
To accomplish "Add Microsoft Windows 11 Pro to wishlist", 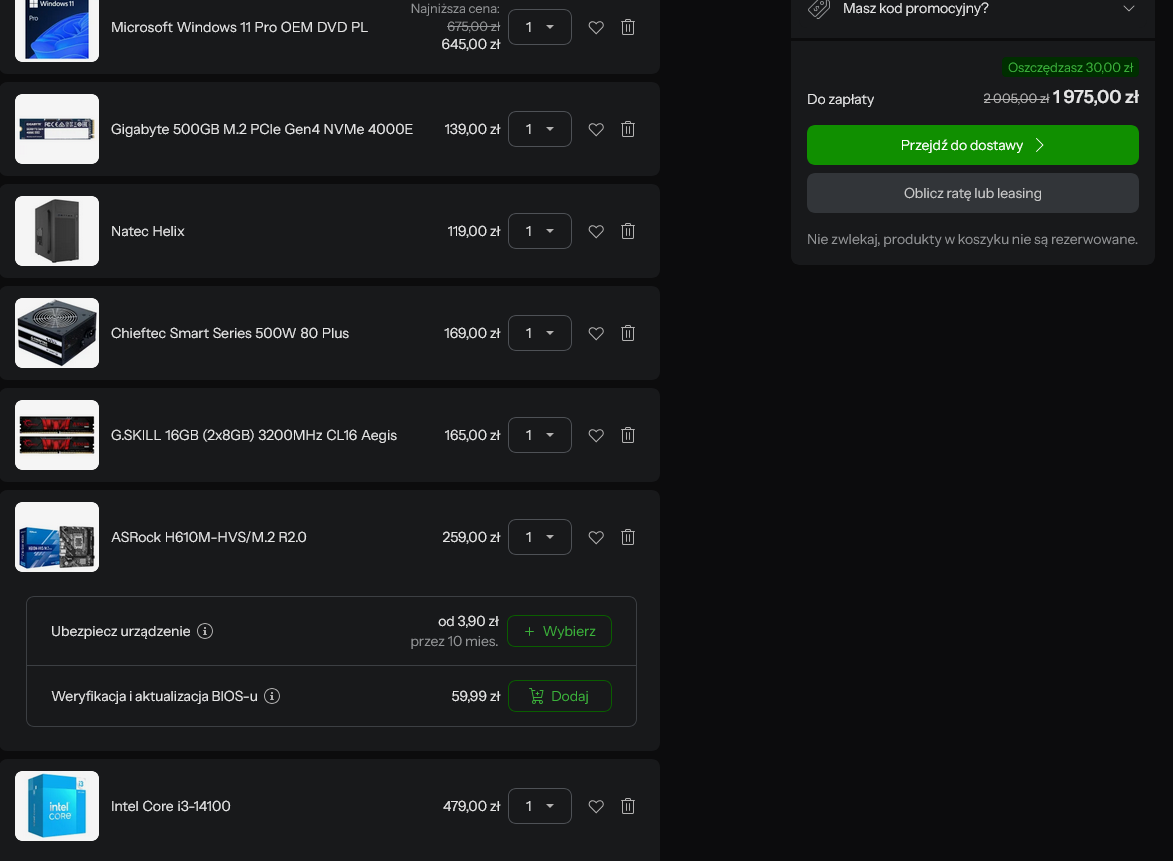I will (595, 28).
